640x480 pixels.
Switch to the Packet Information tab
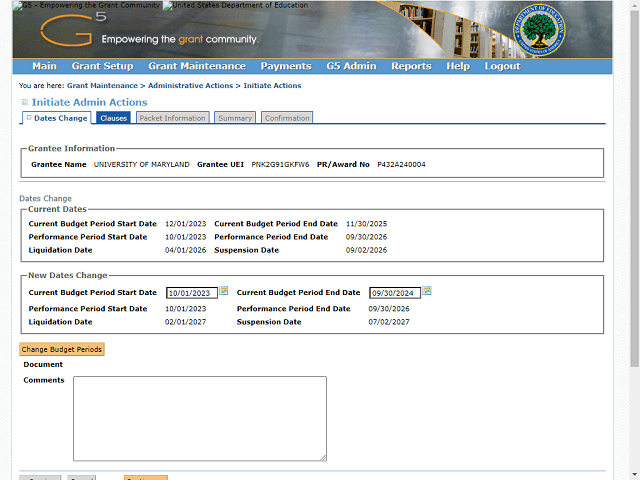[172, 118]
